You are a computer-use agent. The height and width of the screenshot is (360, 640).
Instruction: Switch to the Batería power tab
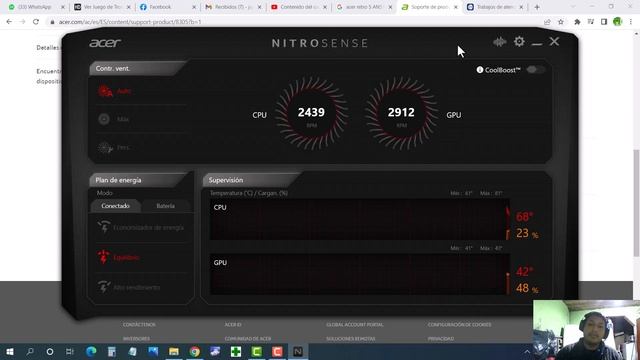pos(165,206)
